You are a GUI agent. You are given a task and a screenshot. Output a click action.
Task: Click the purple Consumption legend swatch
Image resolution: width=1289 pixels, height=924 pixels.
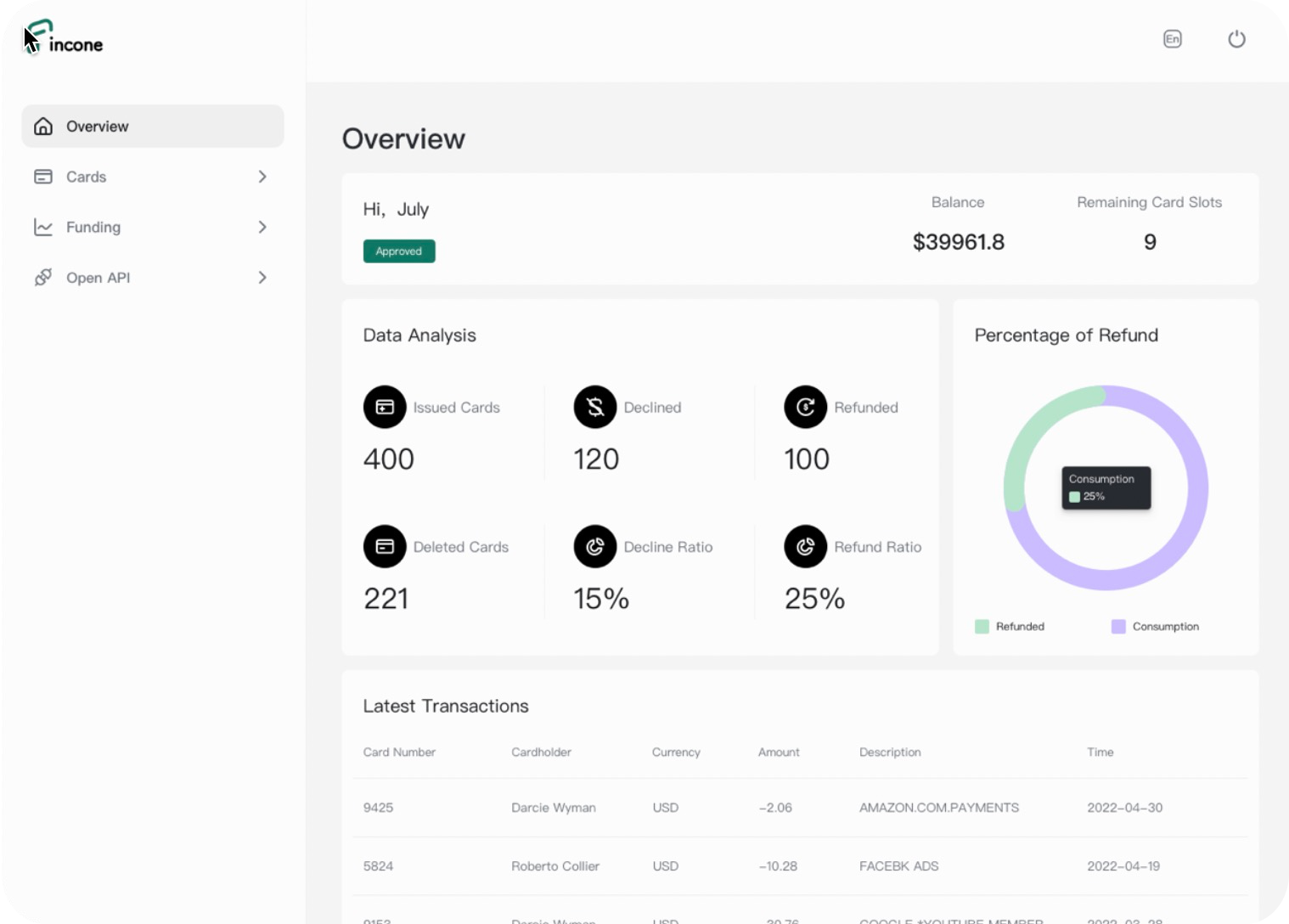[x=1118, y=627]
